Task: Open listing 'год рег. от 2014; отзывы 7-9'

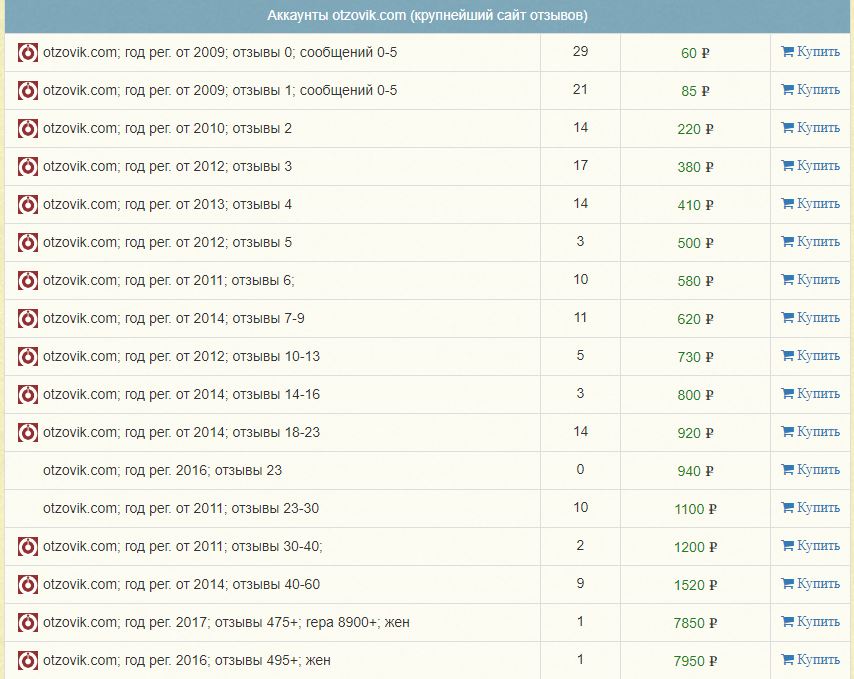Action: (x=174, y=319)
